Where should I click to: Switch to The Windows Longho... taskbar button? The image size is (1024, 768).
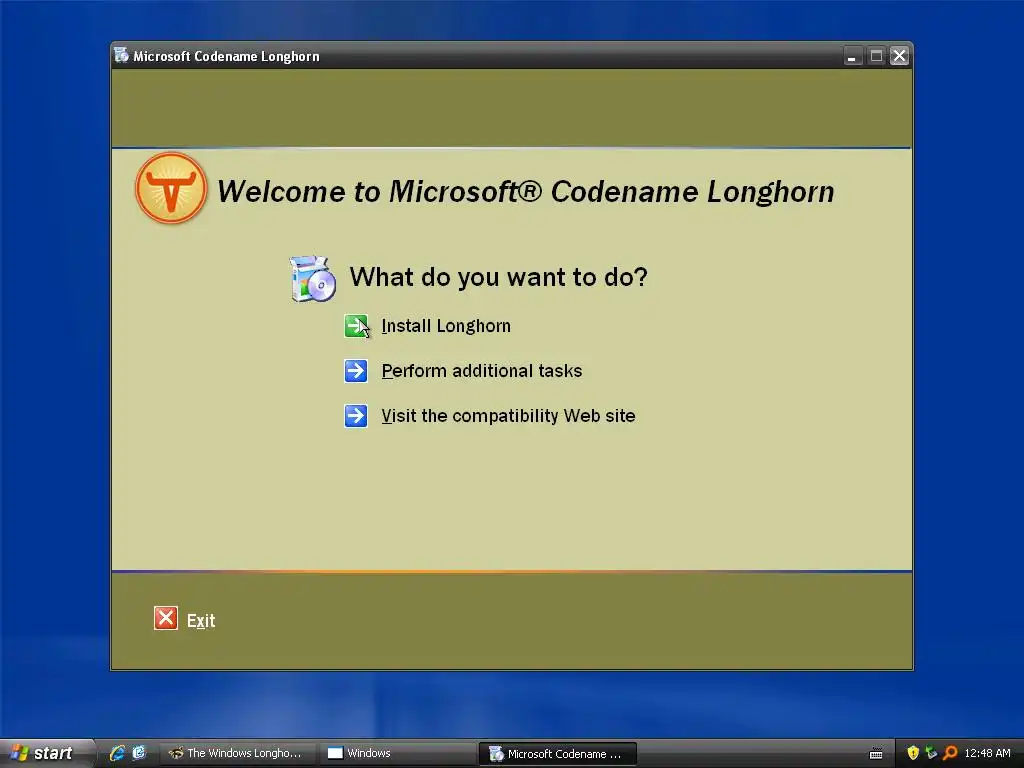[237, 753]
